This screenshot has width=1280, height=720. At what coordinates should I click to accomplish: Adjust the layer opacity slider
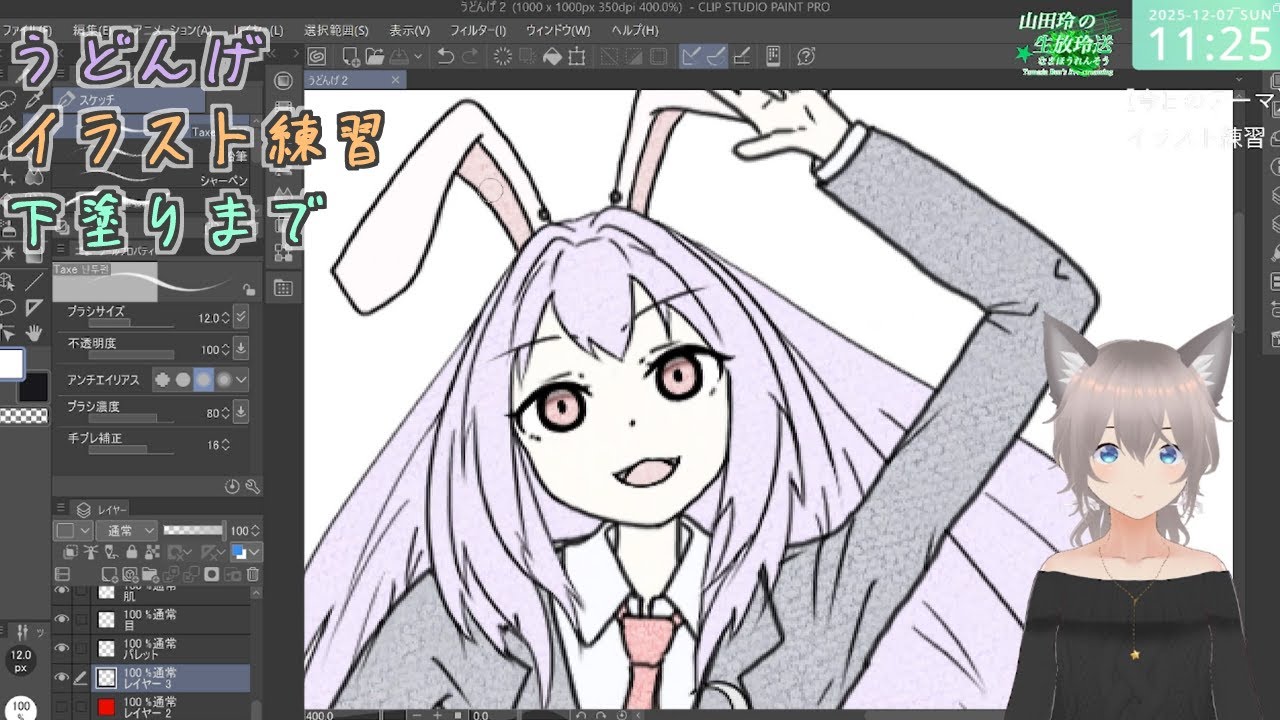pyautogui.click(x=193, y=530)
